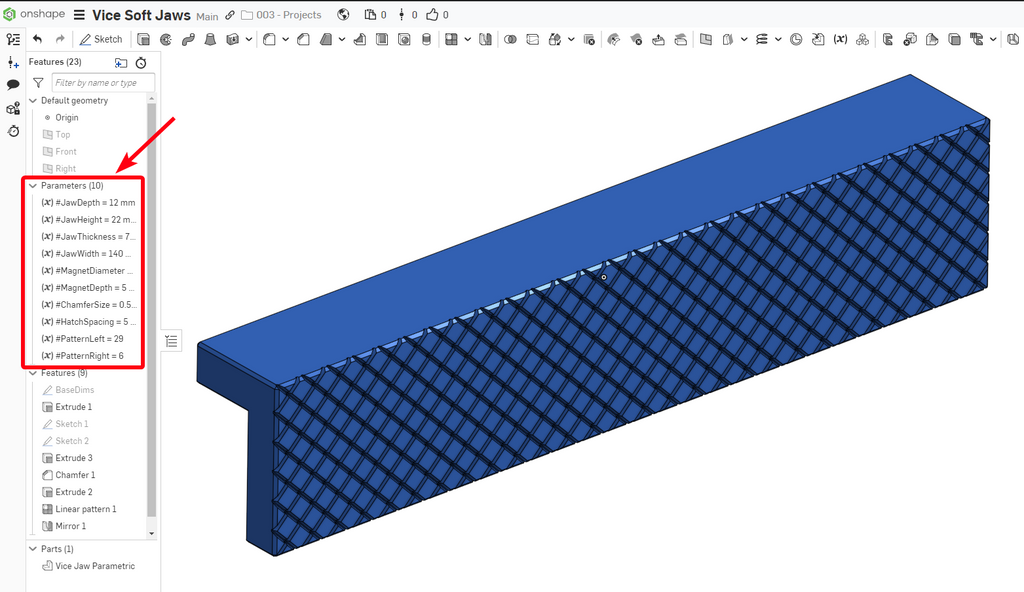Open the dropdown next to Transform tool
This screenshot has height=592, width=1024.
pos(571,39)
